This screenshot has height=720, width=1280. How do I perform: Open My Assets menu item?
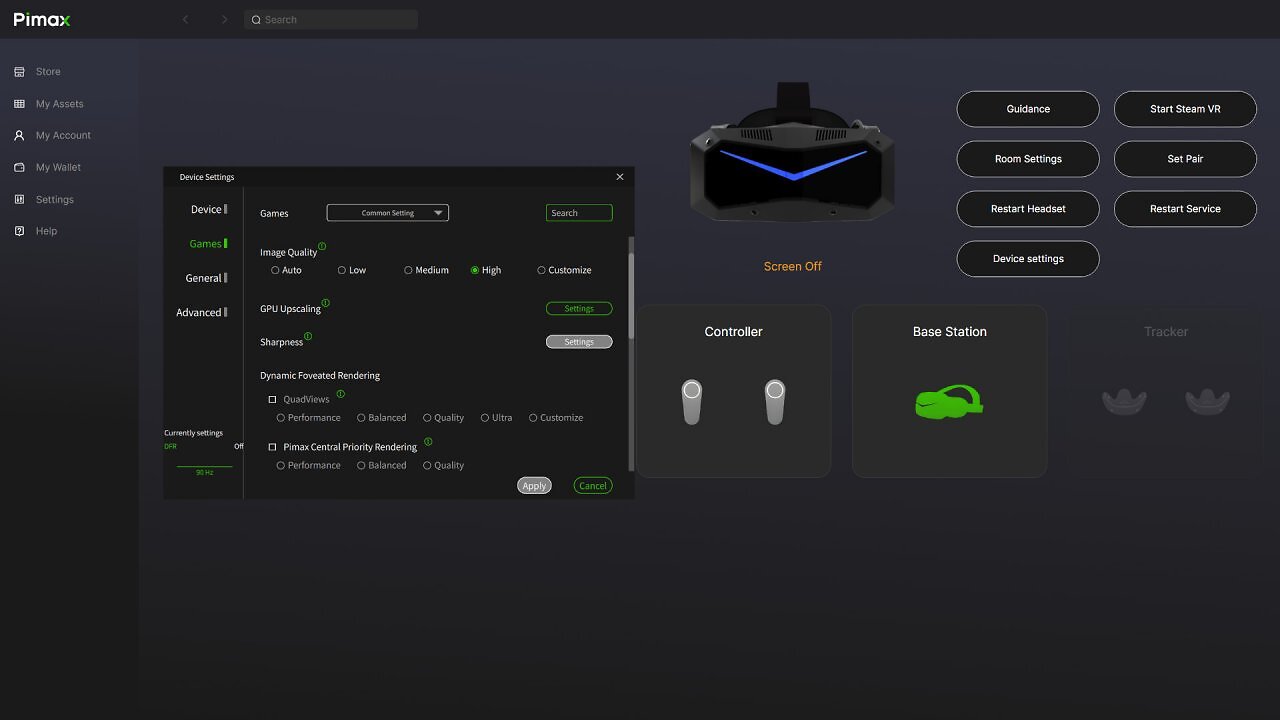[60, 104]
